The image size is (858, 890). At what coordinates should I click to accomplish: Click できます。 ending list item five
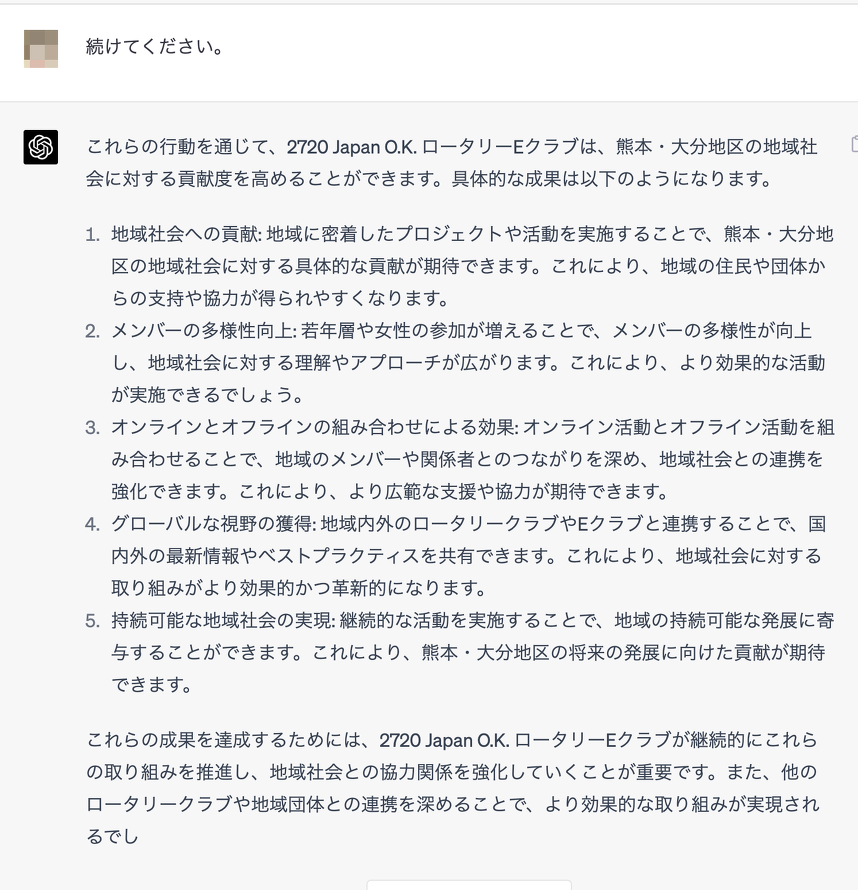click(x=152, y=685)
